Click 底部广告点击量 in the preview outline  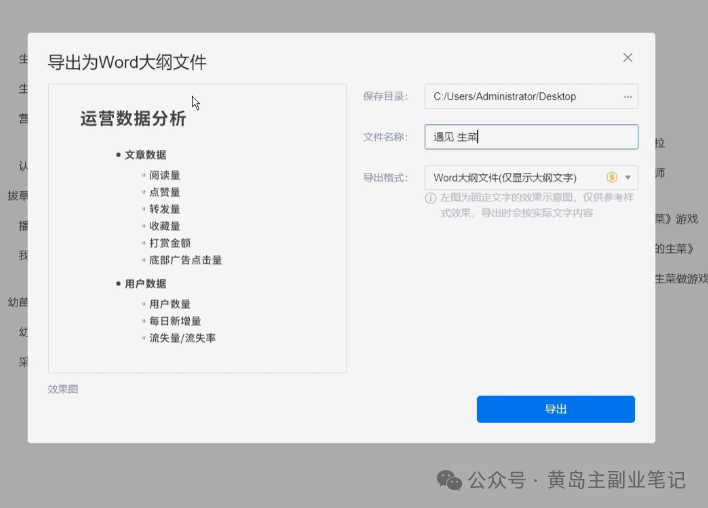click(185, 260)
